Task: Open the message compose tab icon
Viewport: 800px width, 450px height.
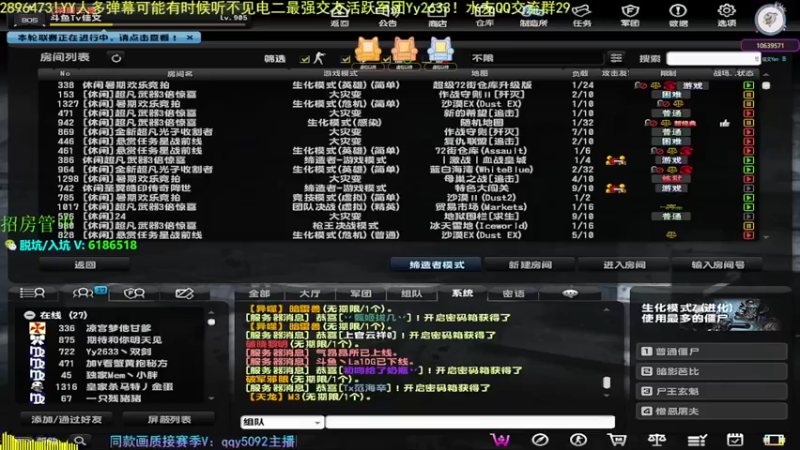Action: [184, 293]
